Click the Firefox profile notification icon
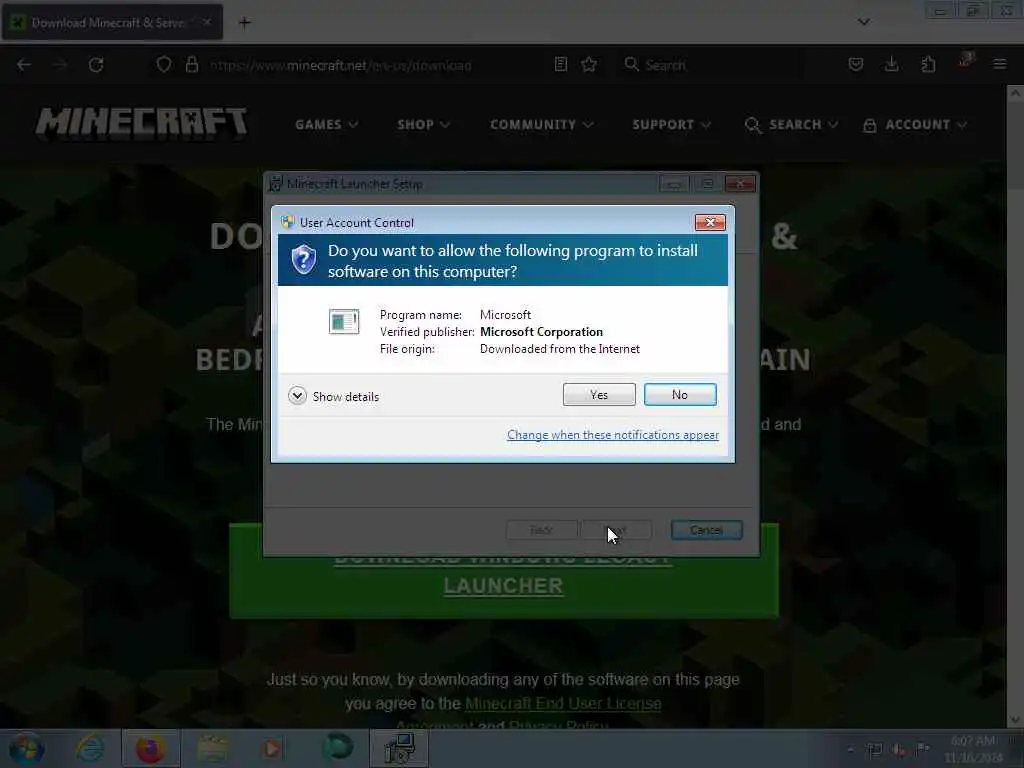 (x=965, y=61)
